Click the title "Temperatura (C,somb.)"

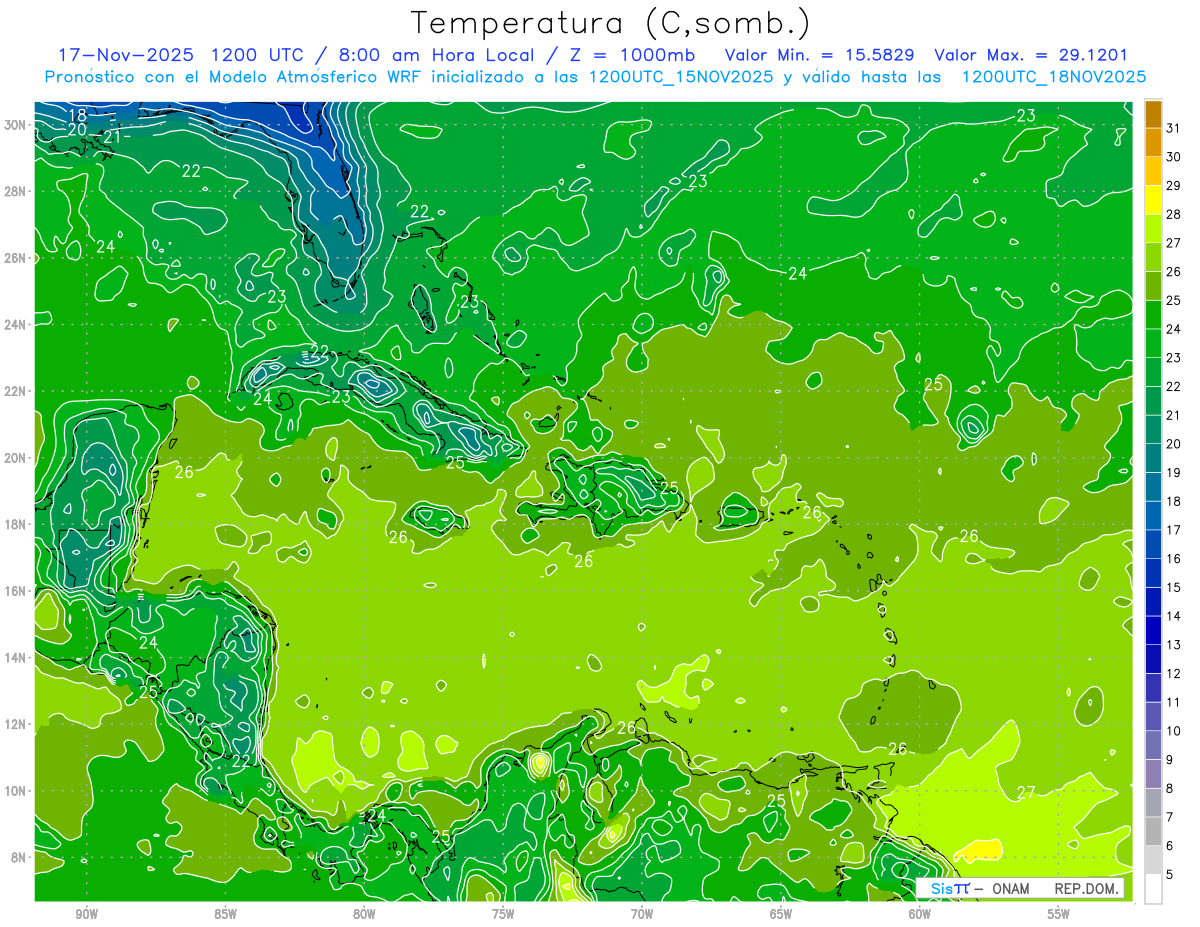click(610, 23)
